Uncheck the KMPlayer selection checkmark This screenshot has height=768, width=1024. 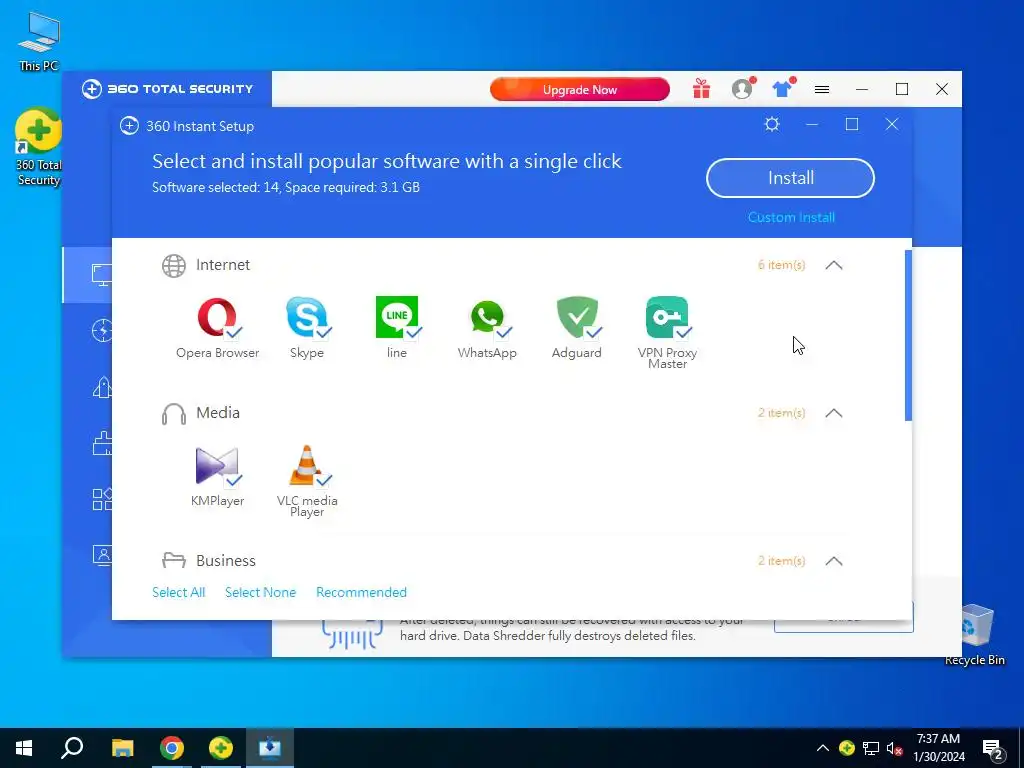234,480
